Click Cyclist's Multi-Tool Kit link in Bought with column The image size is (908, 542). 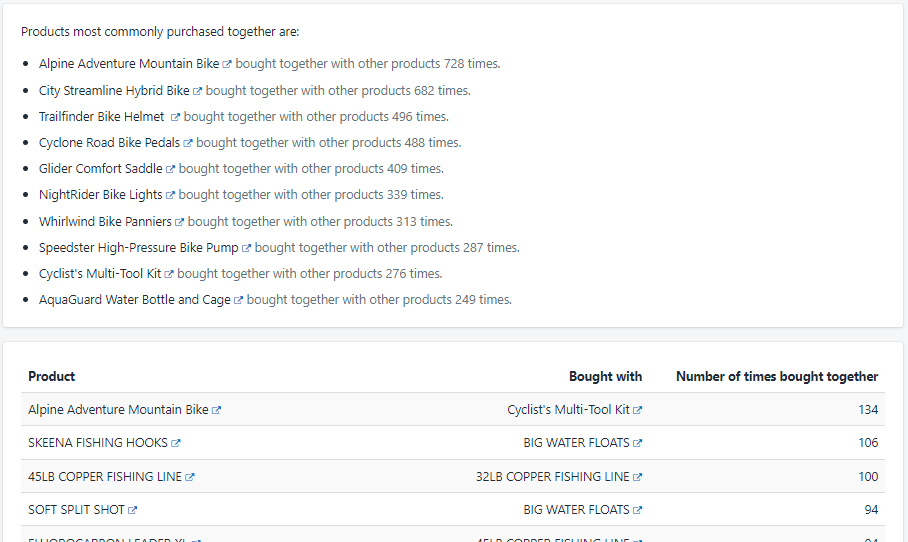pos(568,410)
